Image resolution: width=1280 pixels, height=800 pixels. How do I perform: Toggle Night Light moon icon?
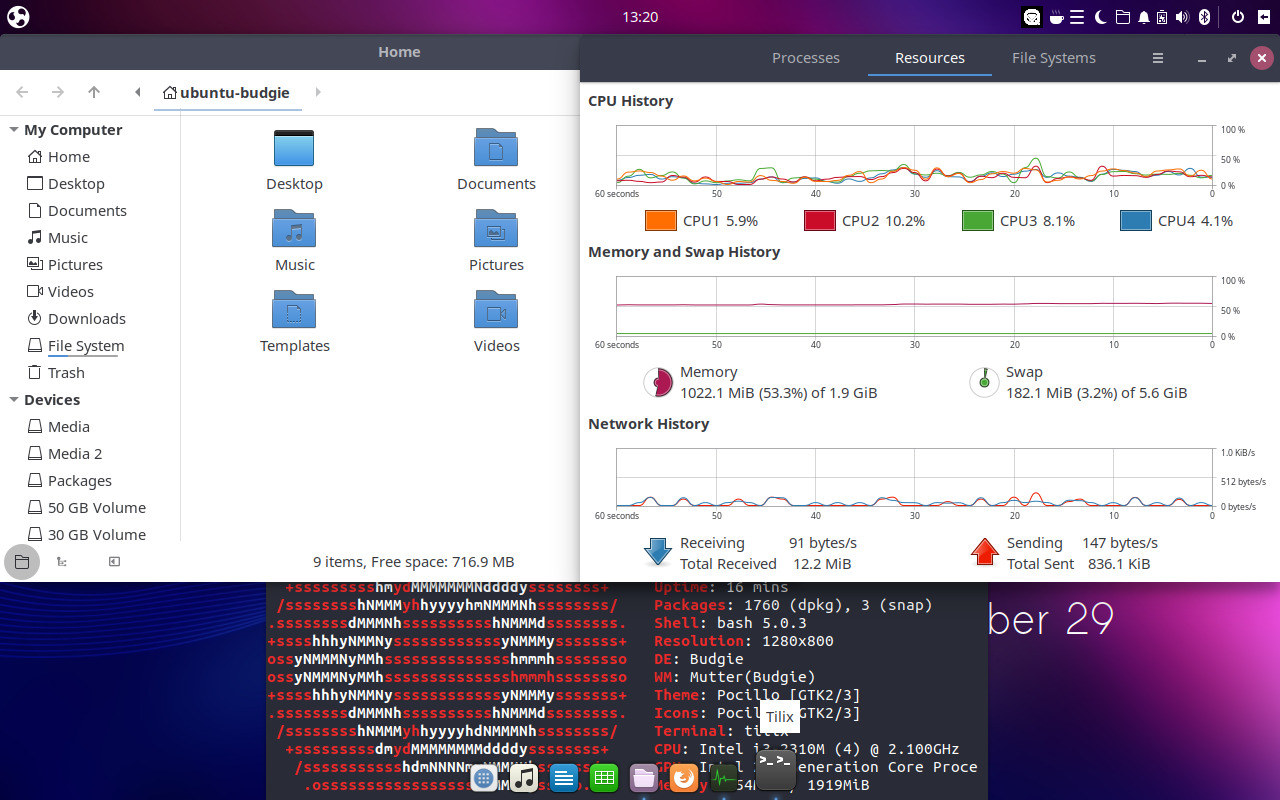click(x=1099, y=17)
